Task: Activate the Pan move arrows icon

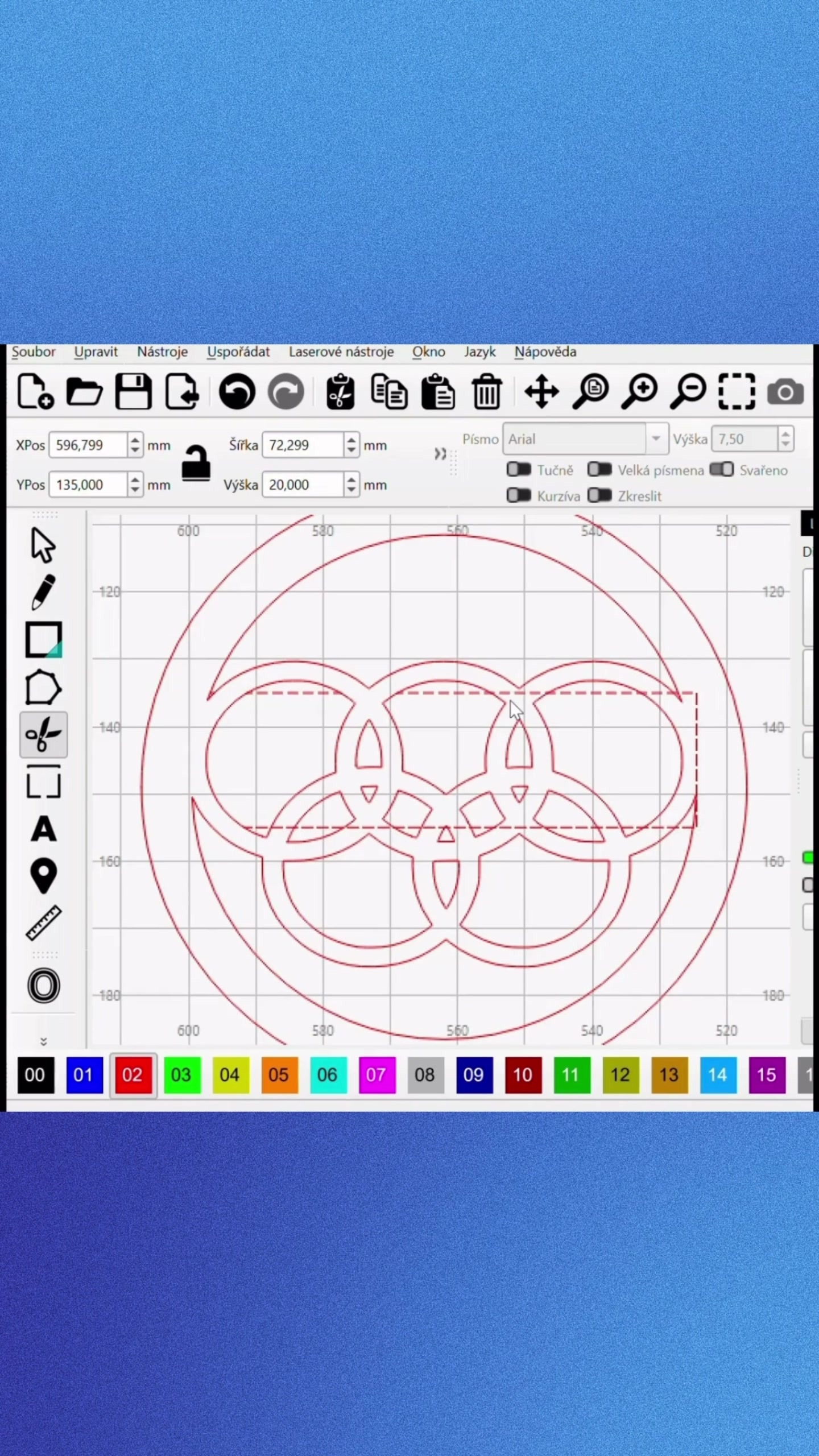Action: pyautogui.click(x=541, y=391)
